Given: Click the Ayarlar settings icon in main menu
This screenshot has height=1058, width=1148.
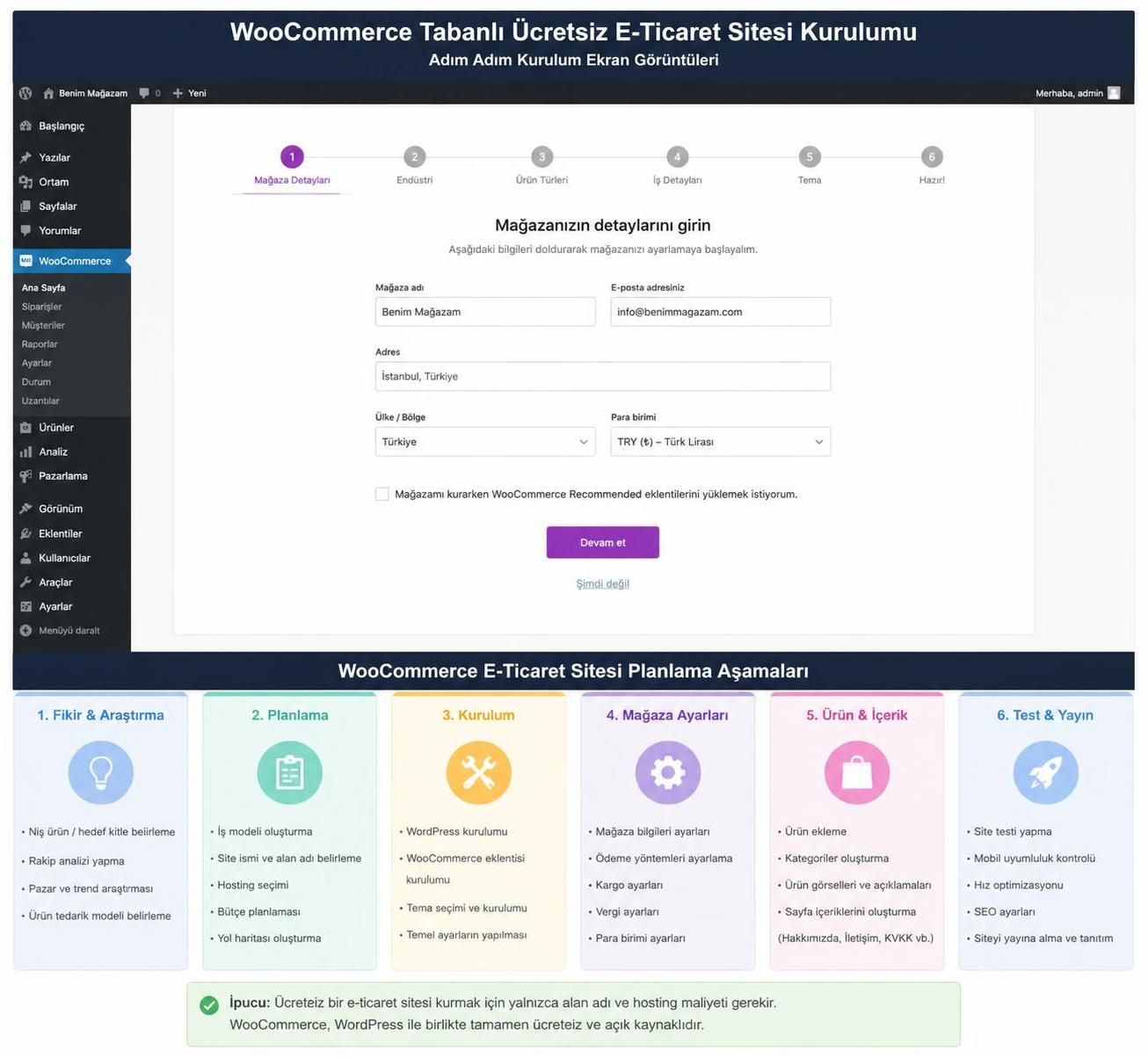Looking at the screenshot, I should point(25,607).
